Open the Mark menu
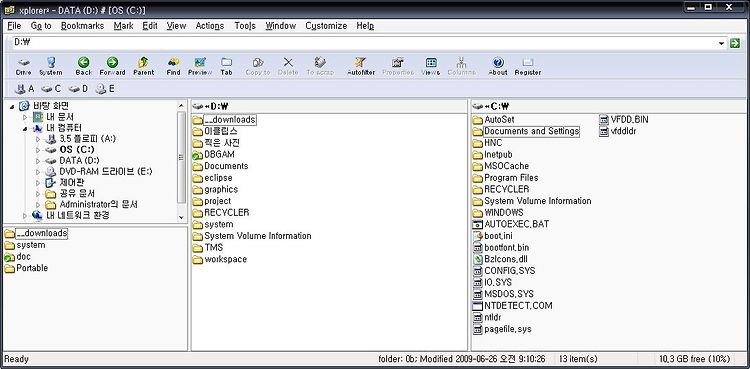The height and width of the screenshot is (369, 750). click(123, 26)
